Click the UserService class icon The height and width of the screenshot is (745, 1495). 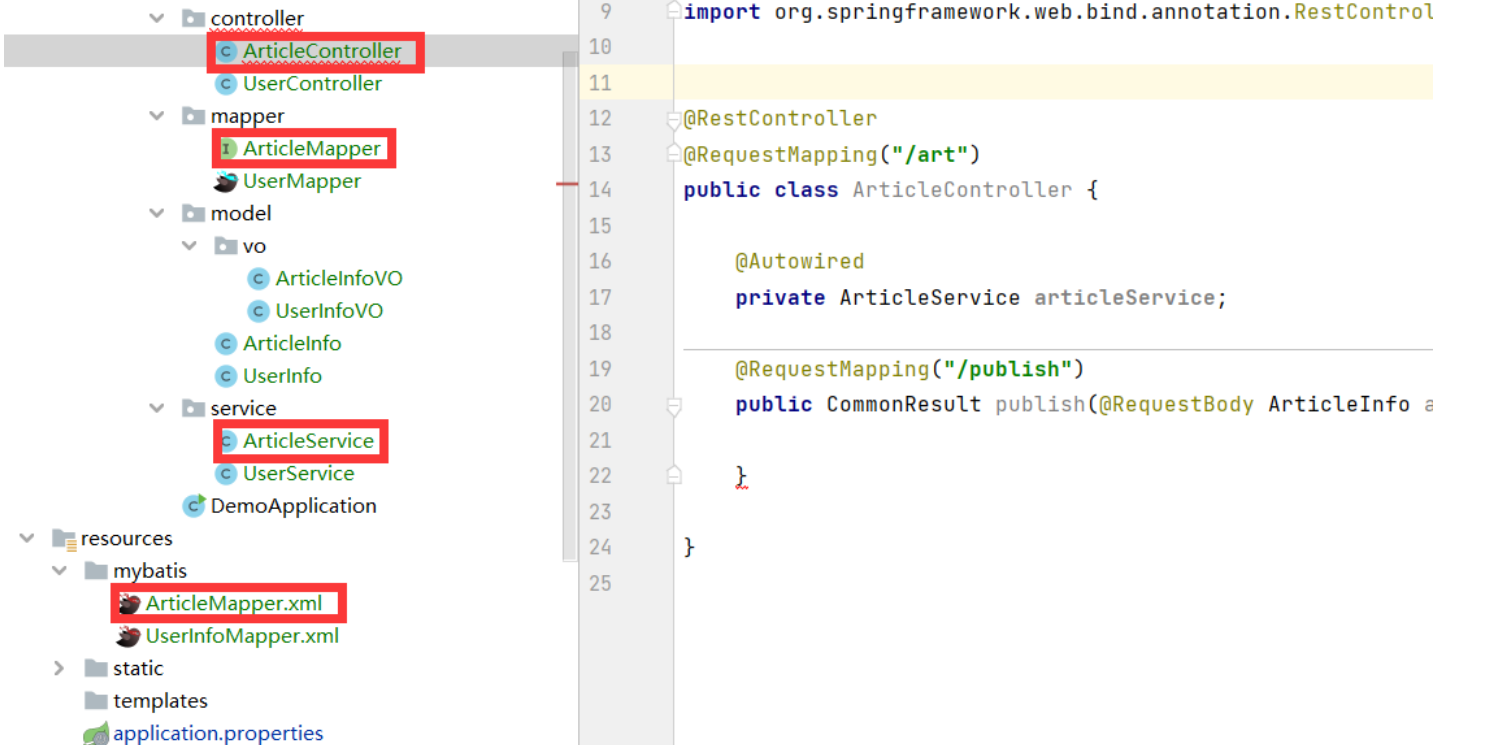(x=227, y=474)
